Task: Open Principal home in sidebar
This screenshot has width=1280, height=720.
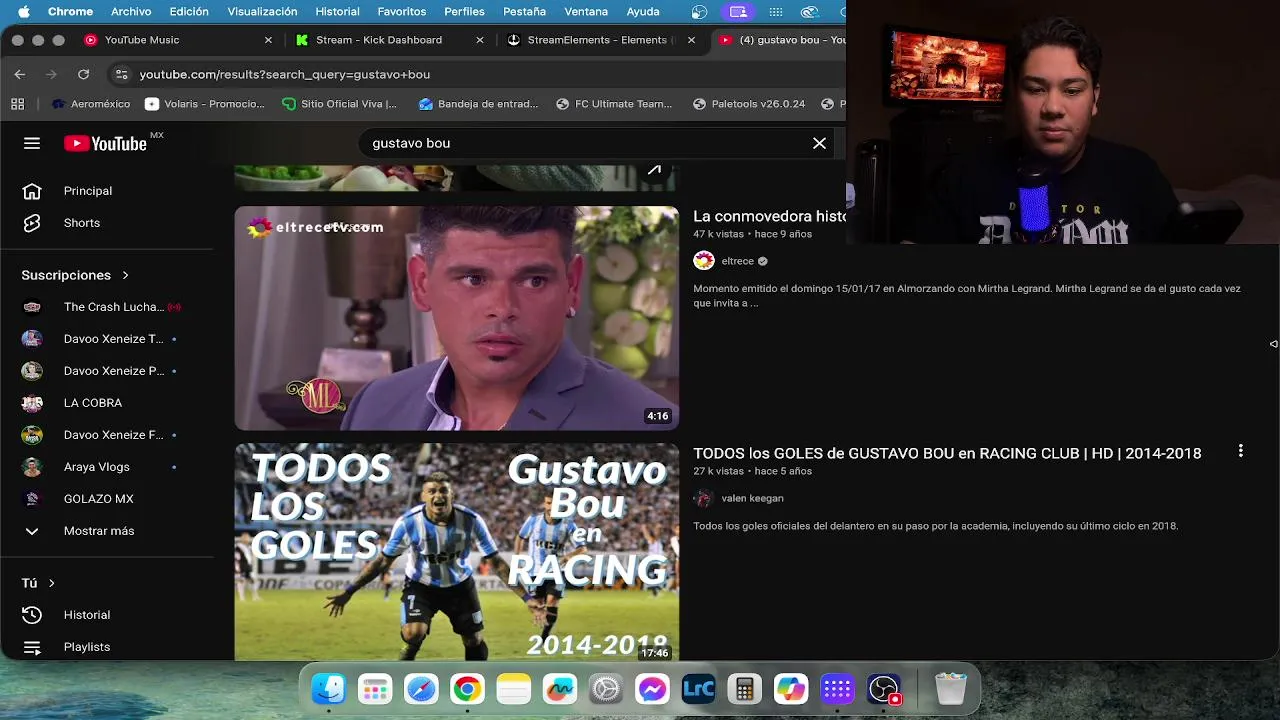Action: [x=88, y=191]
